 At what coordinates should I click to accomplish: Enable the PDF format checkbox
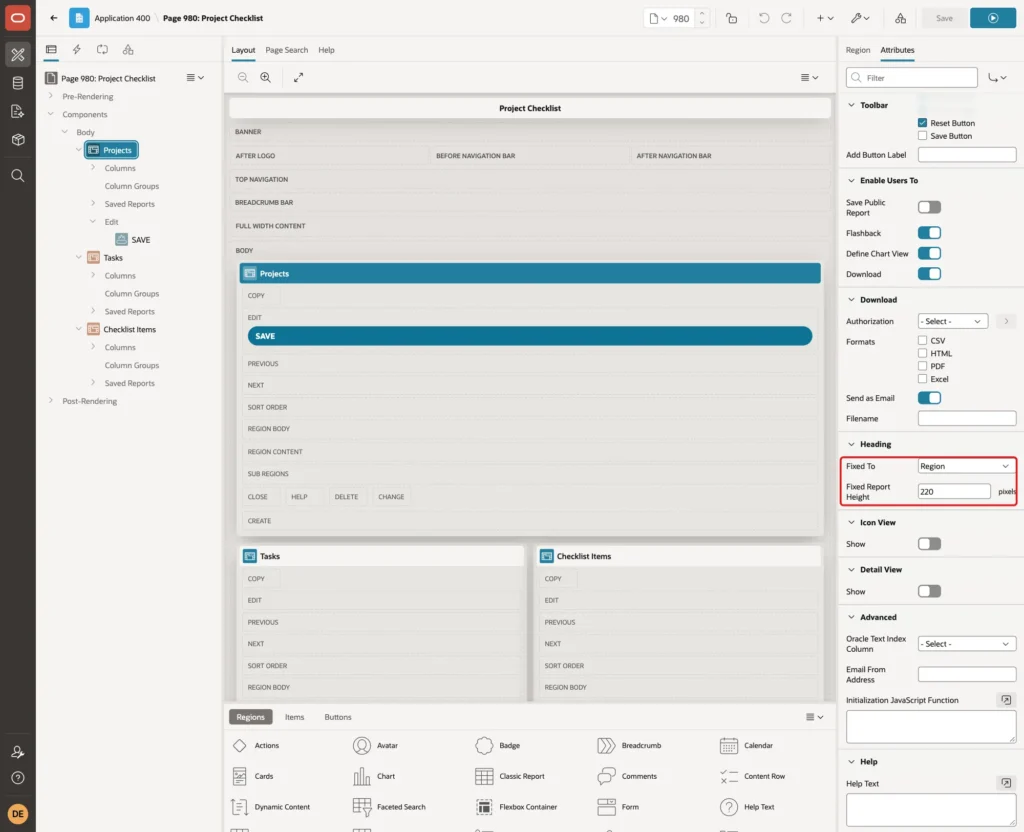pyautogui.click(x=922, y=366)
